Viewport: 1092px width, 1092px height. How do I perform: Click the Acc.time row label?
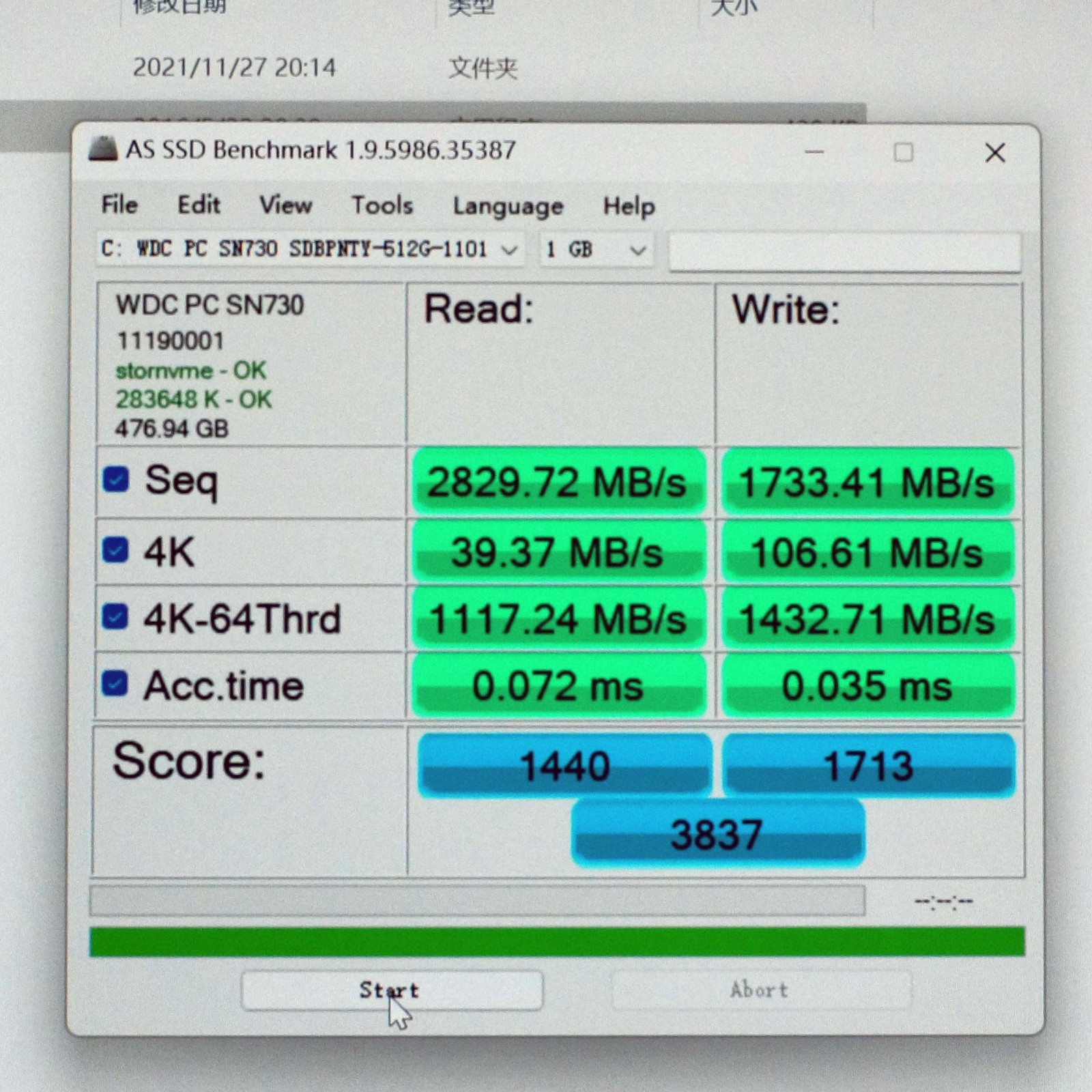click(x=224, y=685)
